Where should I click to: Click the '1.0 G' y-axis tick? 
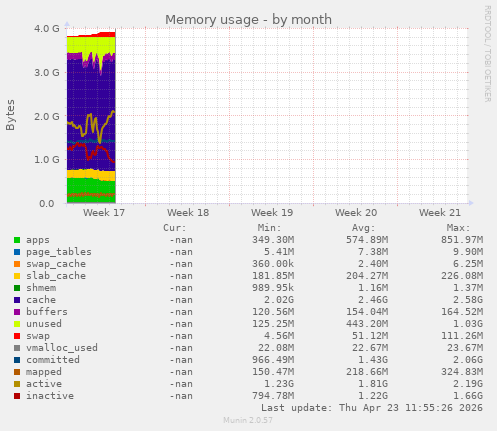click(47, 160)
